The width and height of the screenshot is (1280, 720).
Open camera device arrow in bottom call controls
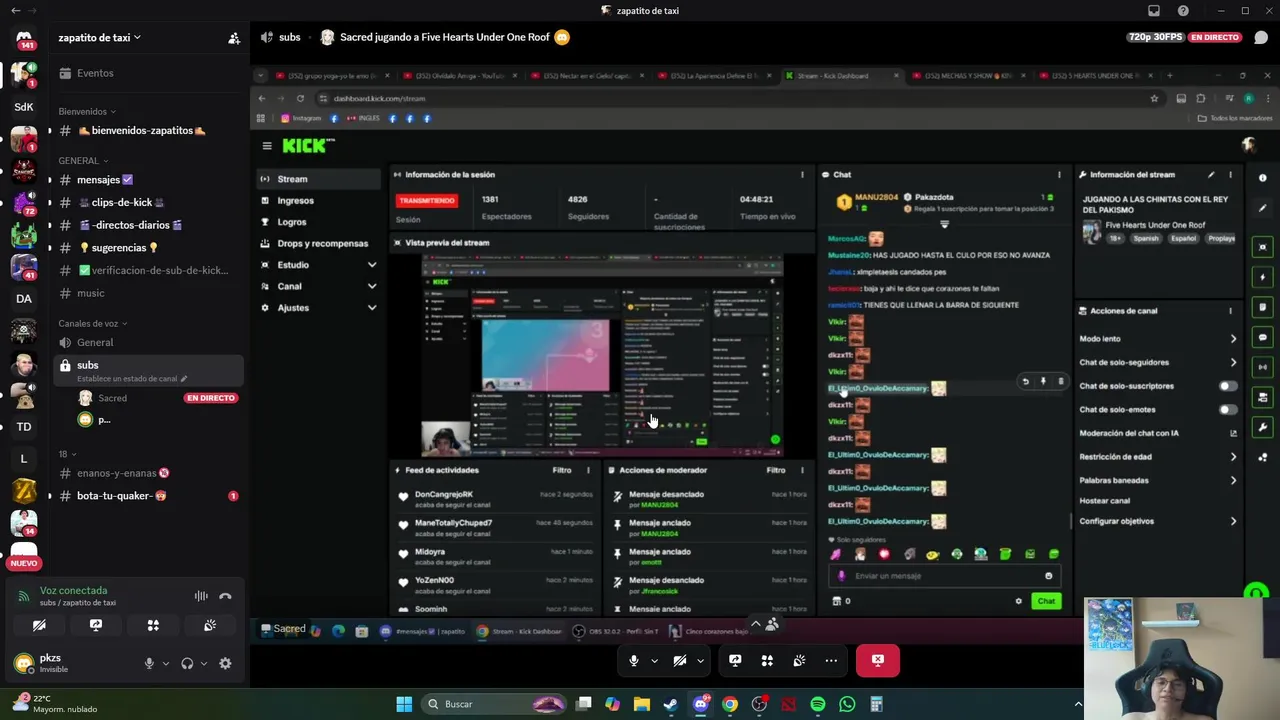pos(700,660)
